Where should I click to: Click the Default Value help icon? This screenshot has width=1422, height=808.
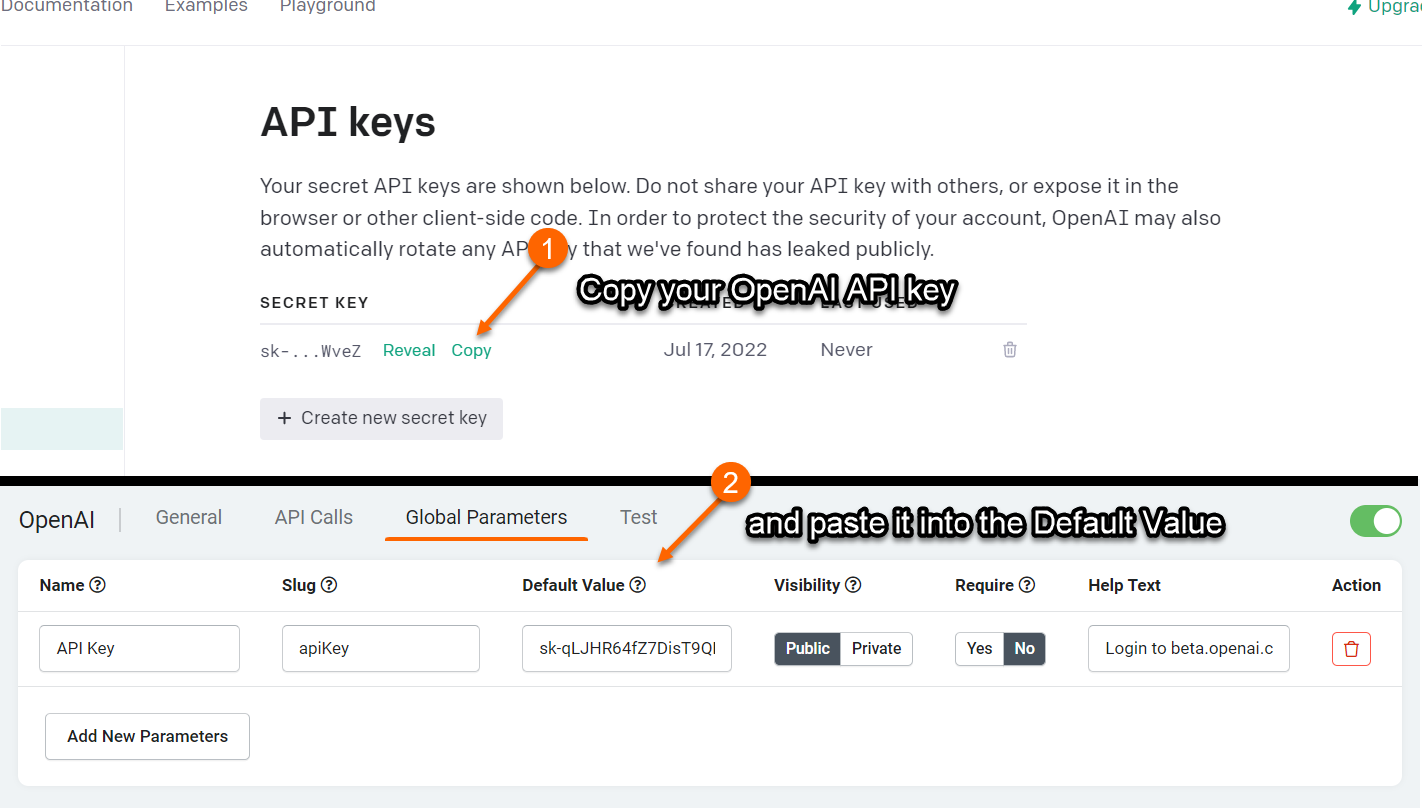click(638, 585)
